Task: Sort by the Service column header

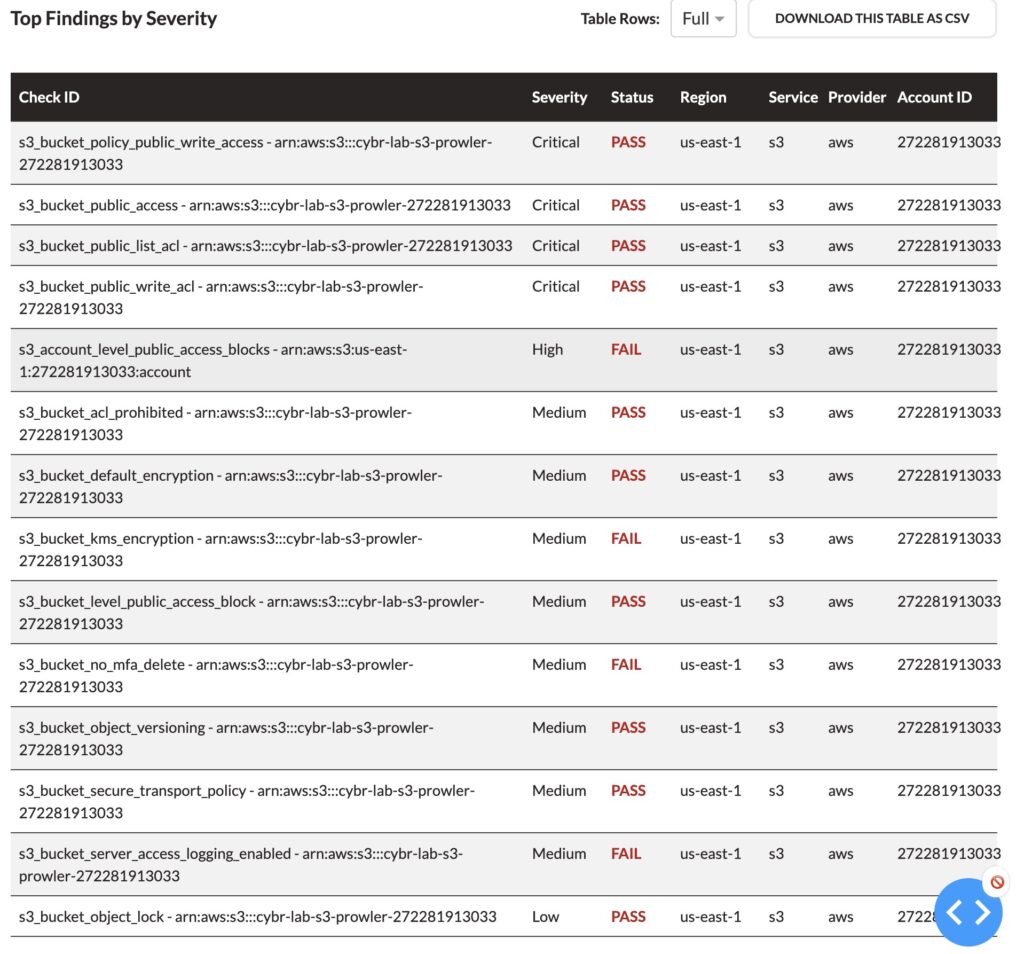Action: tap(793, 97)
